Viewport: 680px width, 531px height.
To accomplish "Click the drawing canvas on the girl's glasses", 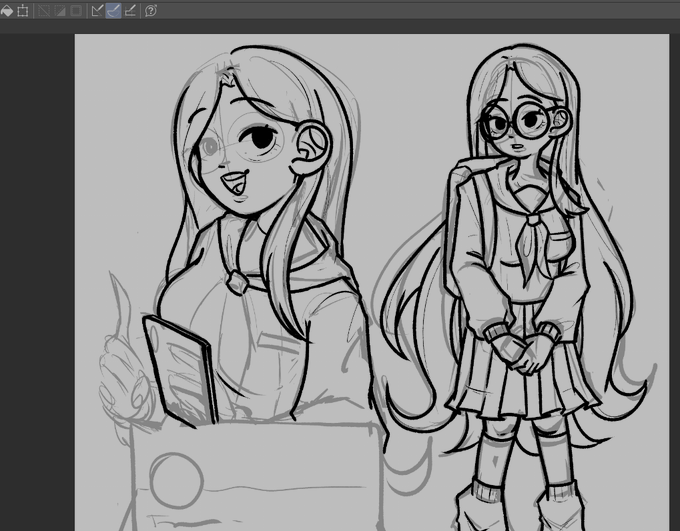I will coord(517,122).
